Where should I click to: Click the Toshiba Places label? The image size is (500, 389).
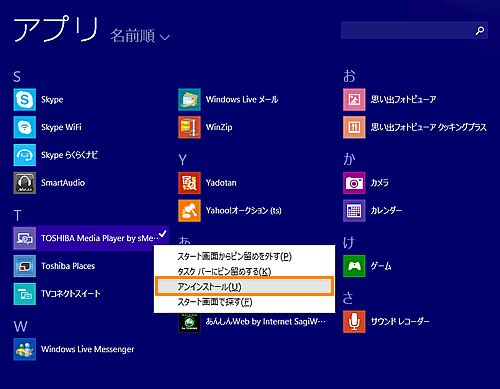[68, 266]
